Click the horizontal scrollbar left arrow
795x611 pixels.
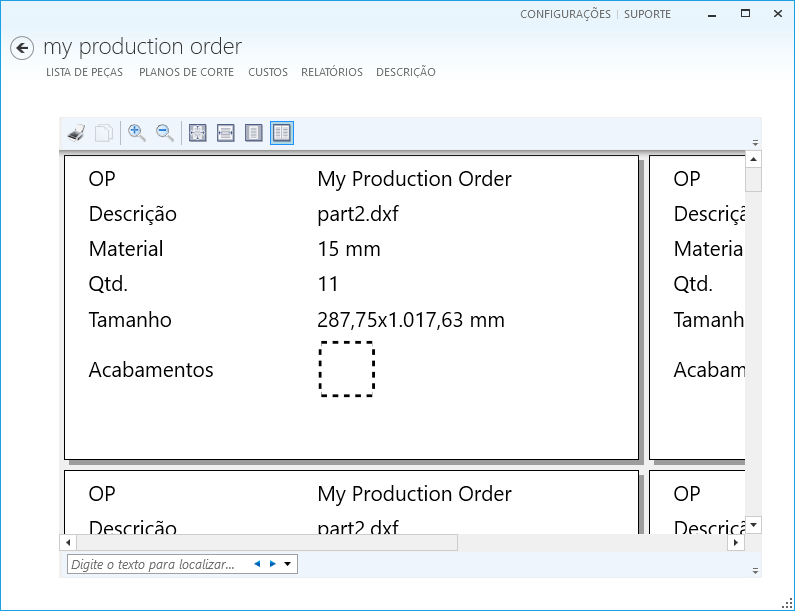[68, 543]
